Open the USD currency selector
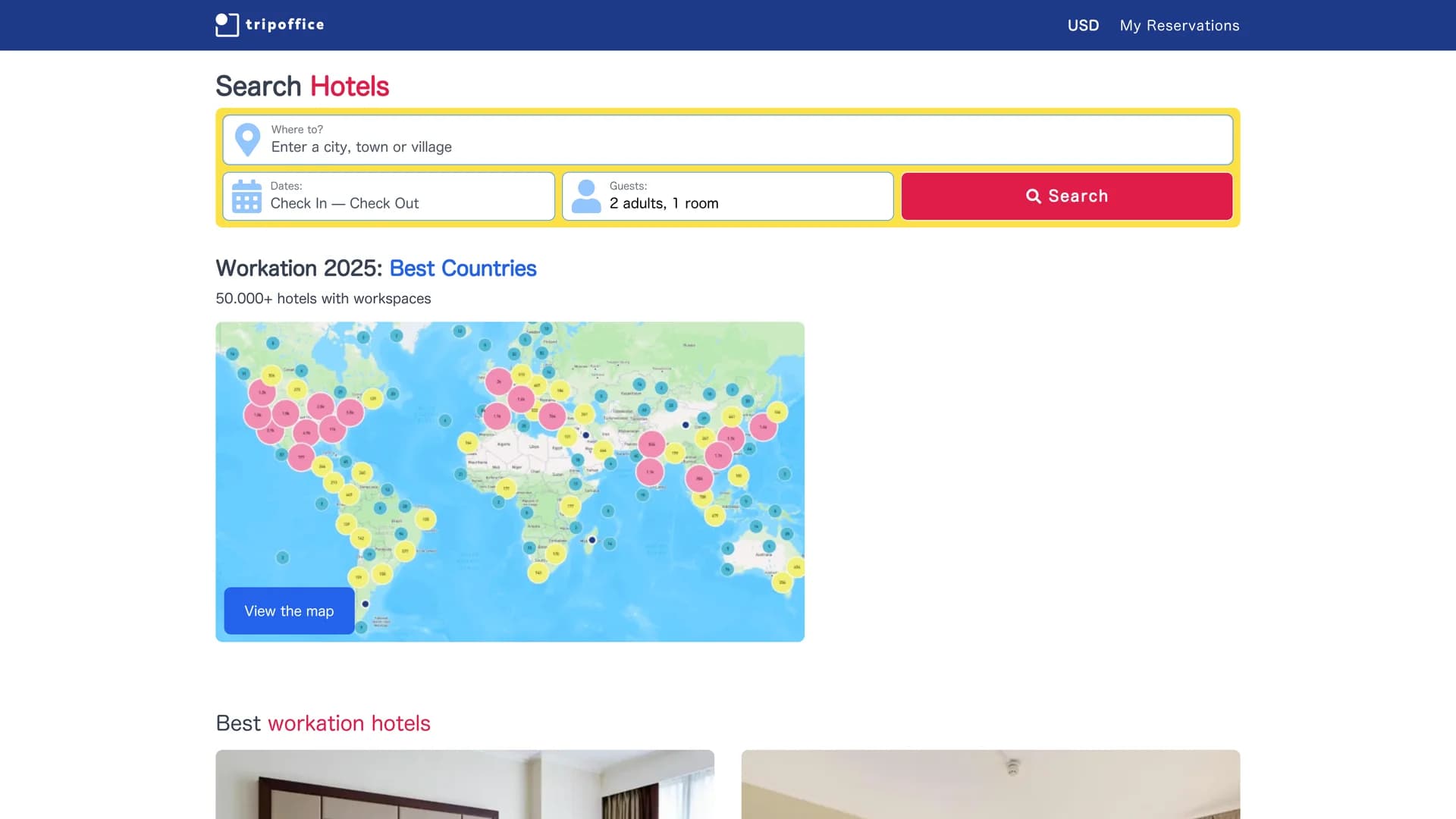 pyautogui.click(x=1083, y=26)
